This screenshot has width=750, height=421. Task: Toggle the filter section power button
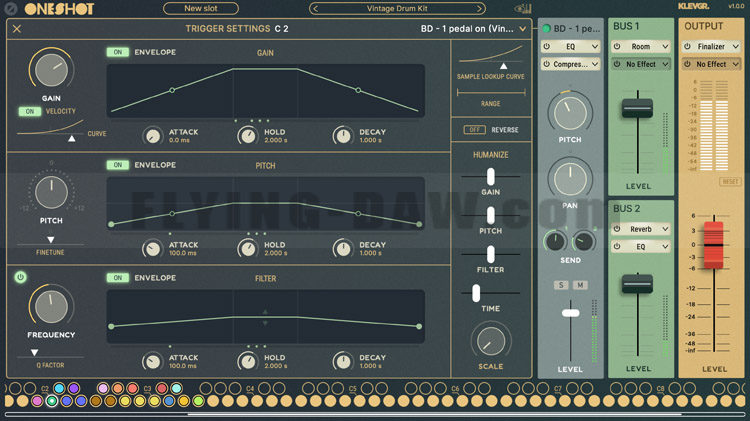(20, 277)
